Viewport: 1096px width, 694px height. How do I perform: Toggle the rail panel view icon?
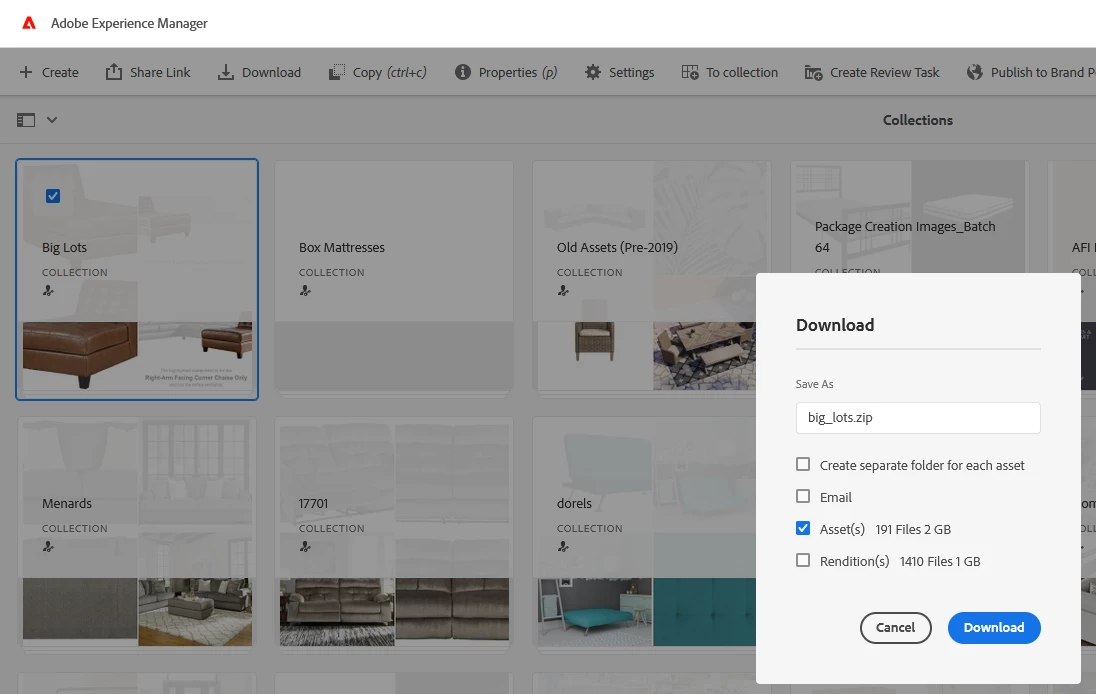point(26,120)
